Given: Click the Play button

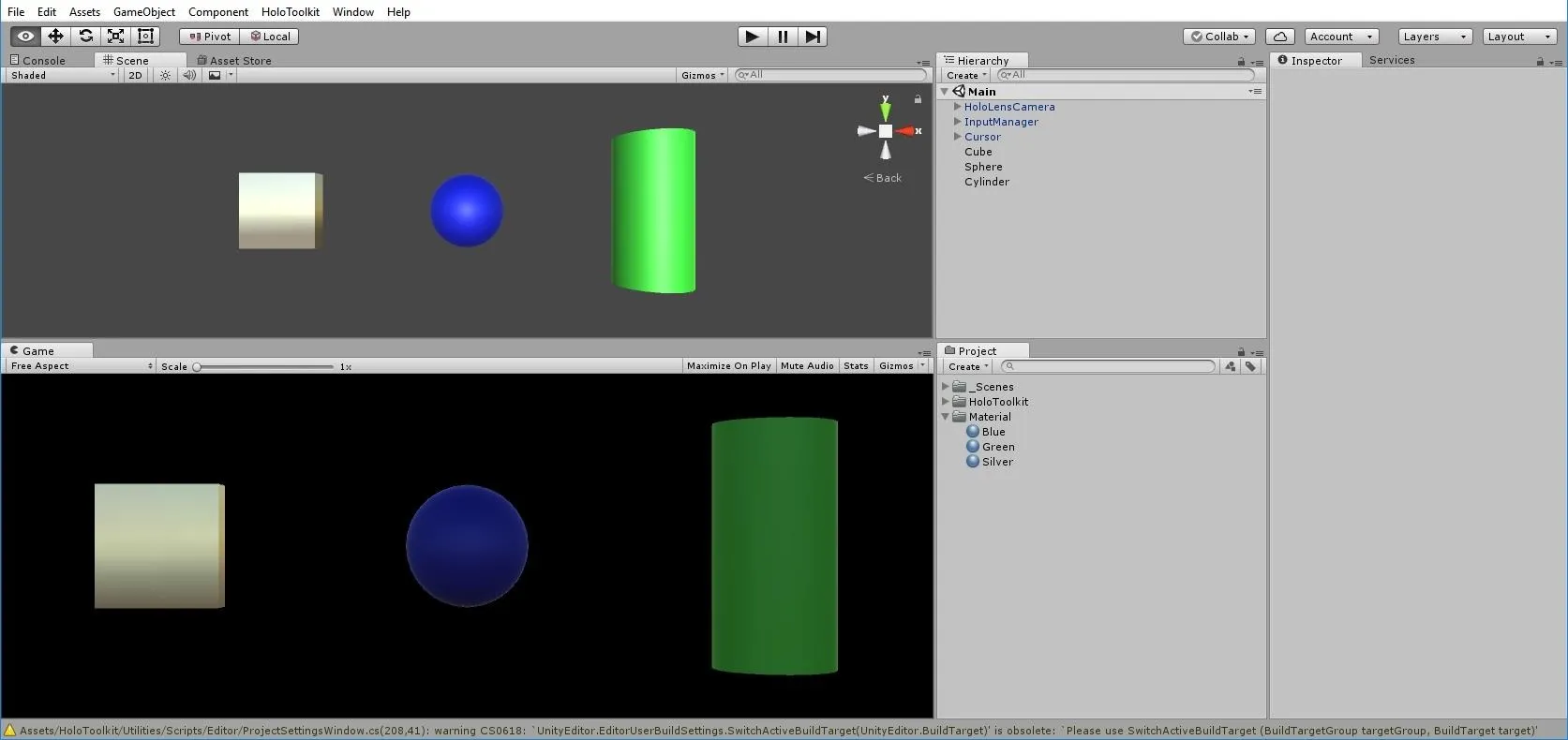Looking at the screenshot, I should [x=752, y=36].
